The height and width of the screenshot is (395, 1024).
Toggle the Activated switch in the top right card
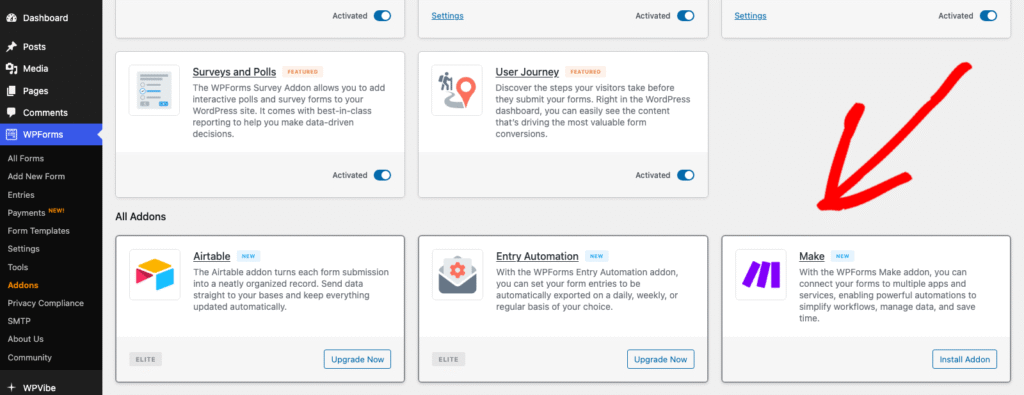pos(989,16)
